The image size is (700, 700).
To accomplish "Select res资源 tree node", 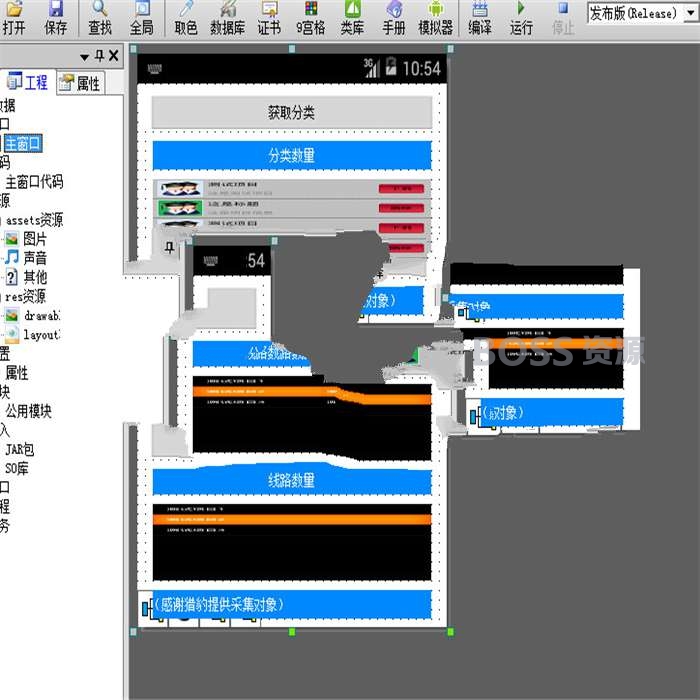I will pos(25,296).
